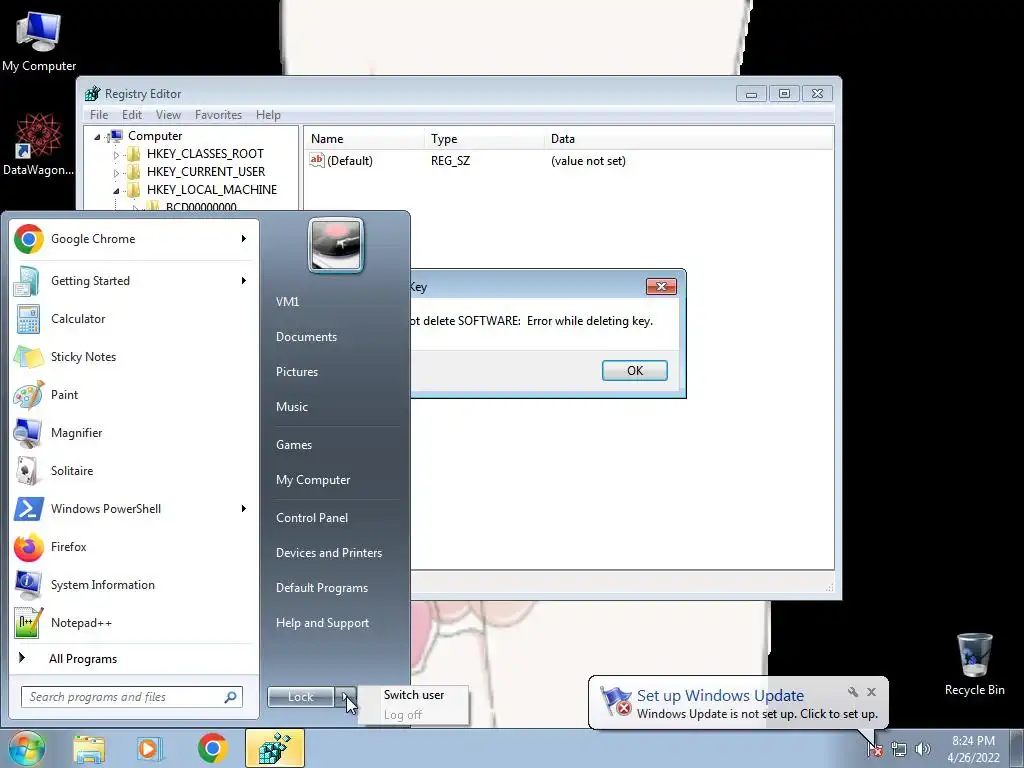Open File Explorer from the taskbar
Screen dimensions: 1024x768
pyautogui.click(x=89, y=748)
